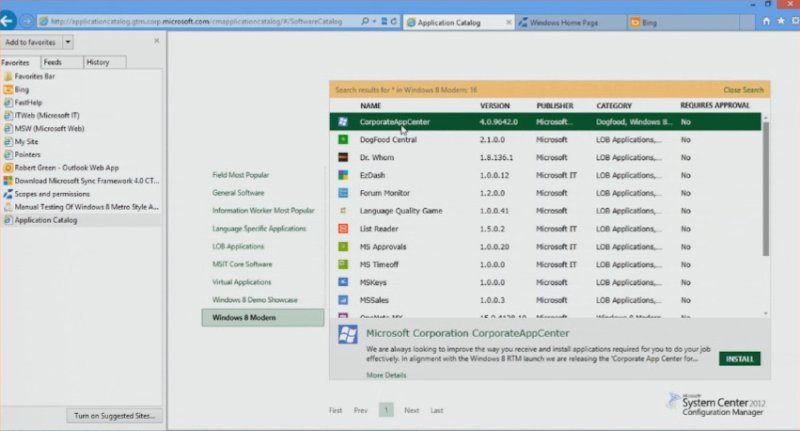Open the favorites star icon
This screenshot has height=431, width=800.
click(781, 21)
